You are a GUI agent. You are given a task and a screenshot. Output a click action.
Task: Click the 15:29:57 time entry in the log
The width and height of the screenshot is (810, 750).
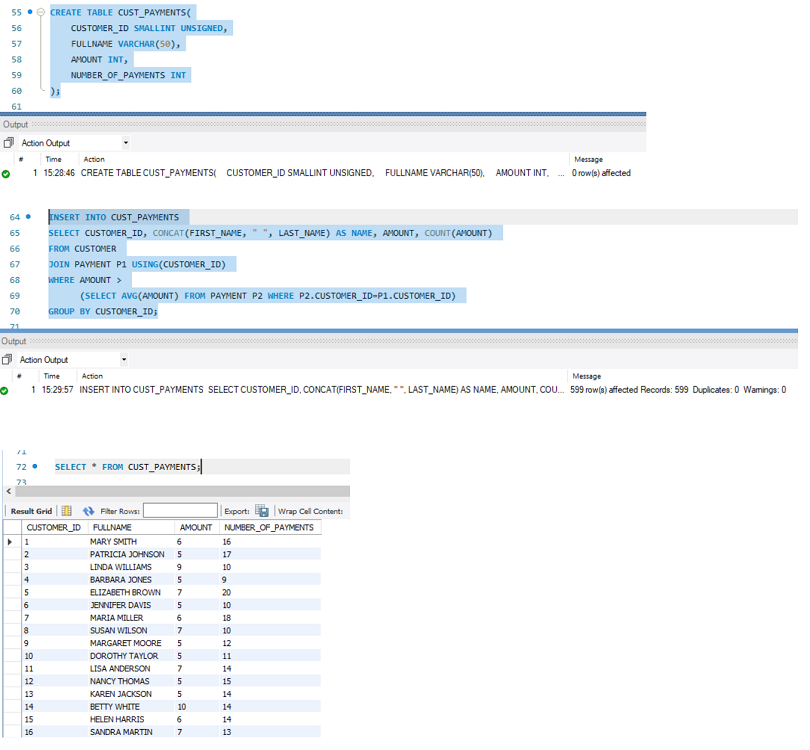[57, 389]
